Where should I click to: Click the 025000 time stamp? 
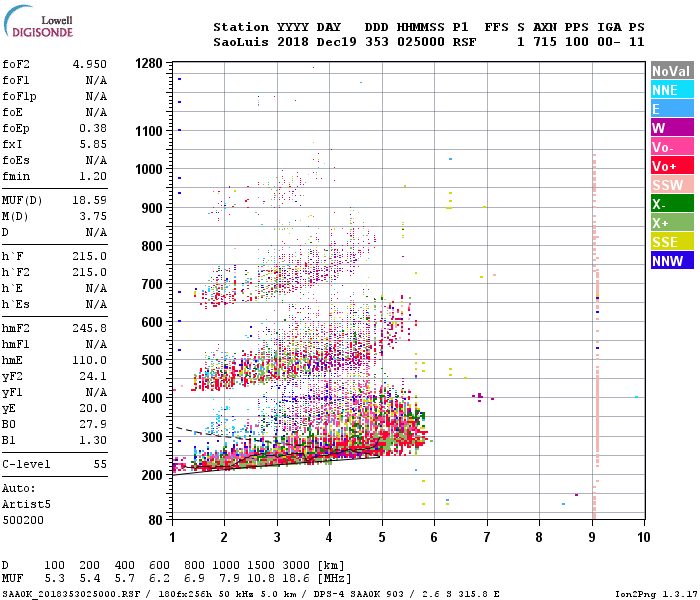click(x=421, y=42)
